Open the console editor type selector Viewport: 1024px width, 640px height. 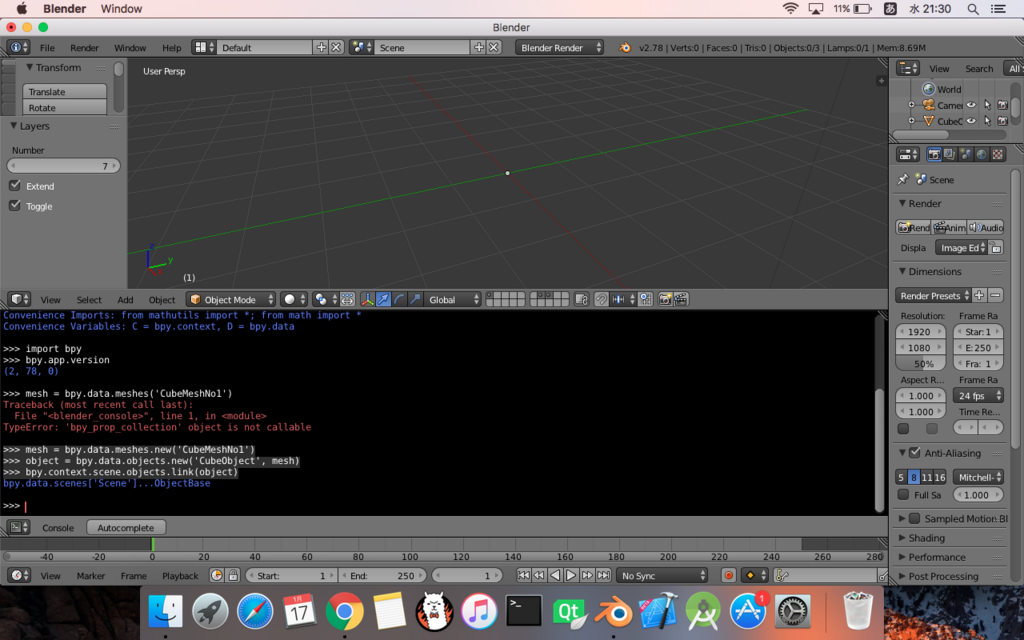(20, 527)
